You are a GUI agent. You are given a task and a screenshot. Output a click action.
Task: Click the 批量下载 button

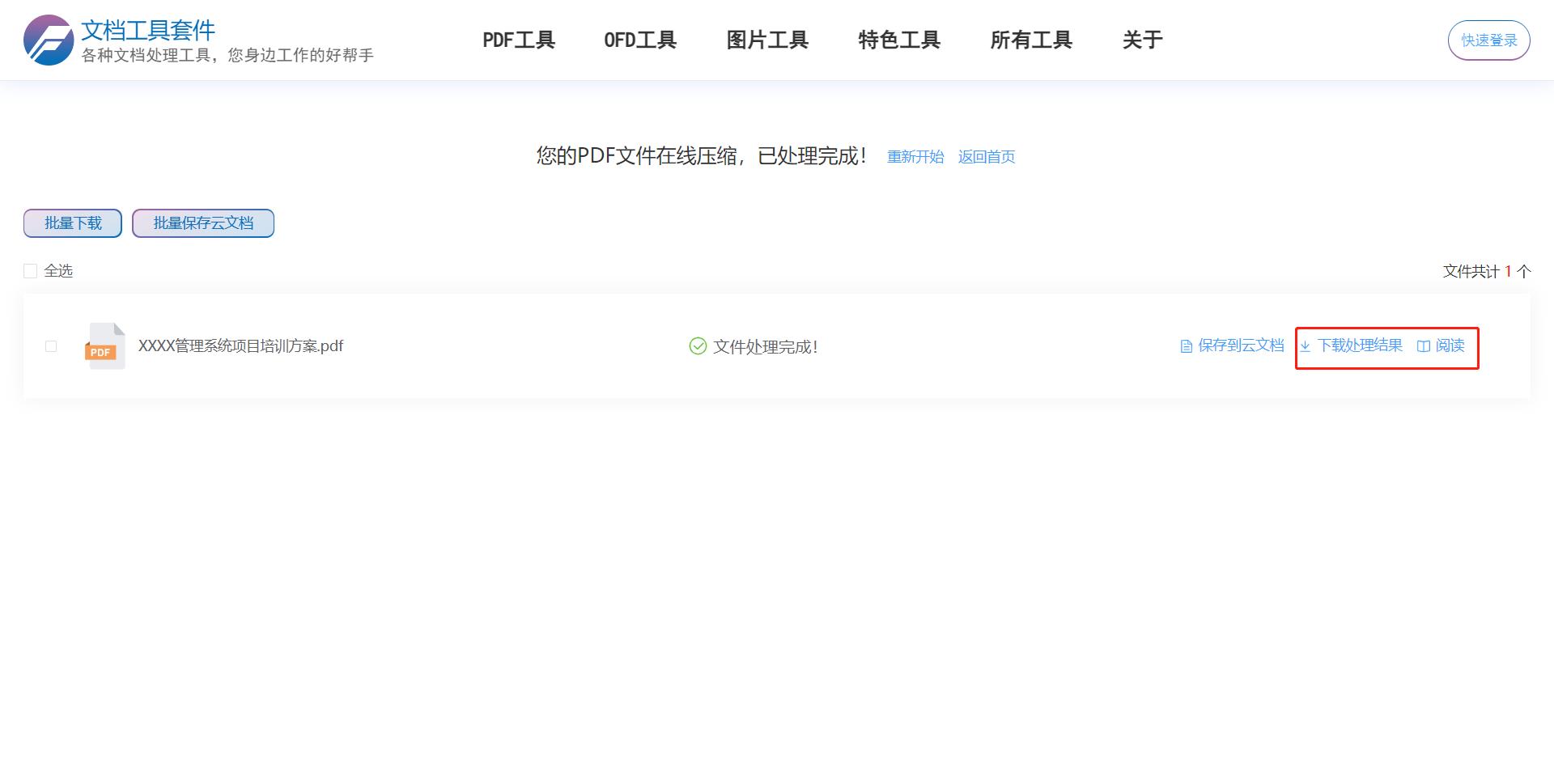point(72,222)
